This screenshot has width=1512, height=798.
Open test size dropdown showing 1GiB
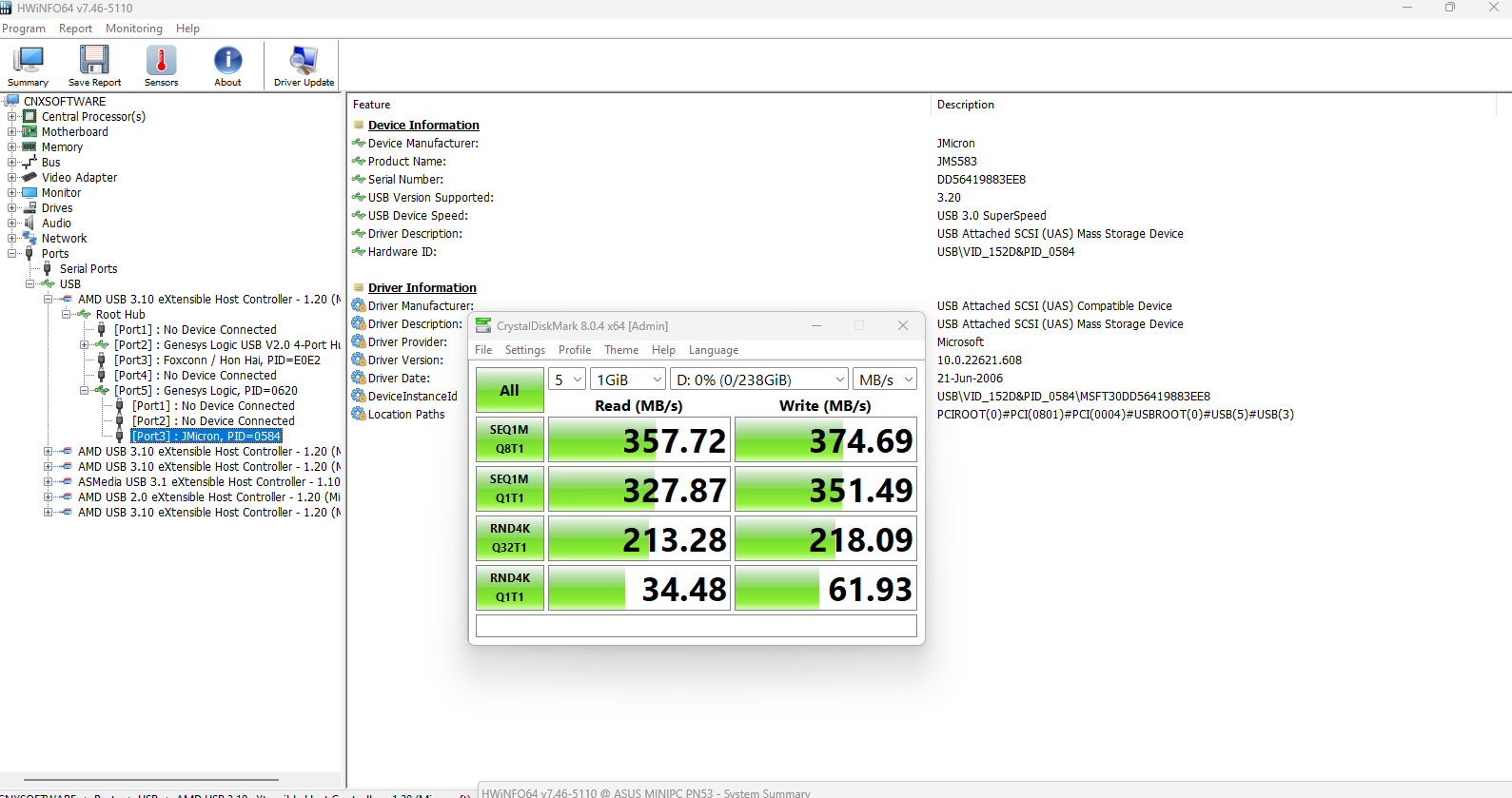coord(628,380)
